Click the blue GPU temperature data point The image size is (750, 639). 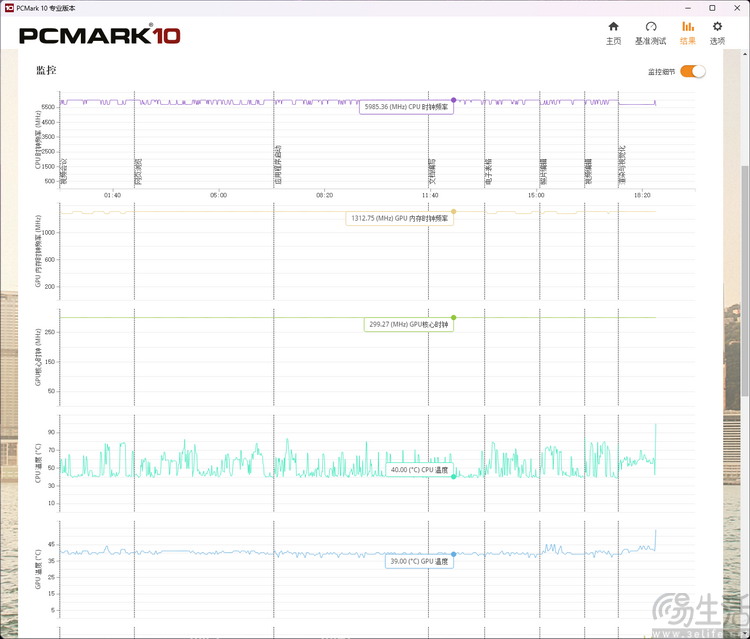click(453, 554)
